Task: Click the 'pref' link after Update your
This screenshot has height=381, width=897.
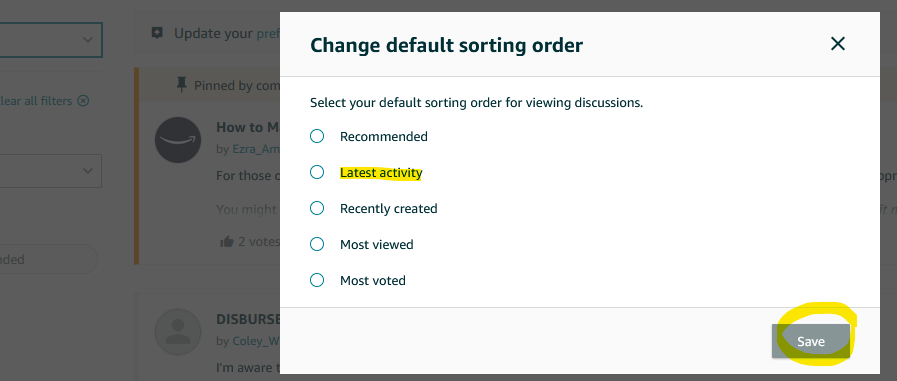Action: tap(268, 34)
